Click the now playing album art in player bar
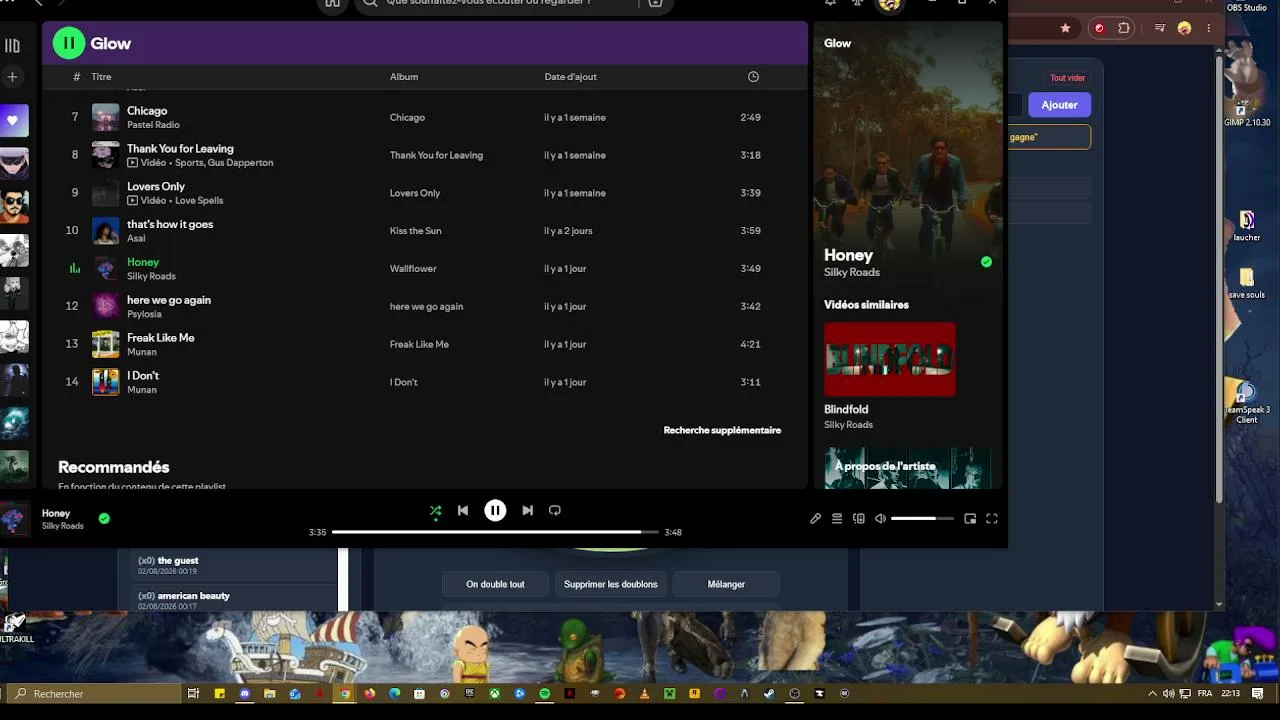The image size is (1280, 720). click(13, 519)
